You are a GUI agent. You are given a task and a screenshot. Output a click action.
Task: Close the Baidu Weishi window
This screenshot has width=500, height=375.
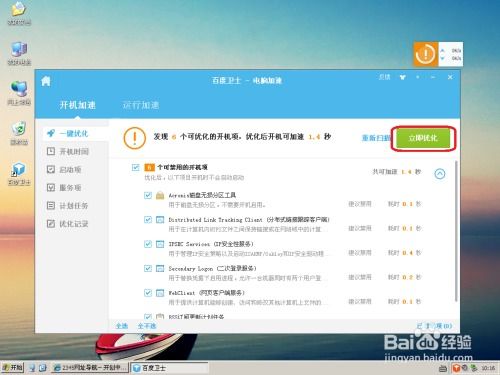(x=450, y=77)
